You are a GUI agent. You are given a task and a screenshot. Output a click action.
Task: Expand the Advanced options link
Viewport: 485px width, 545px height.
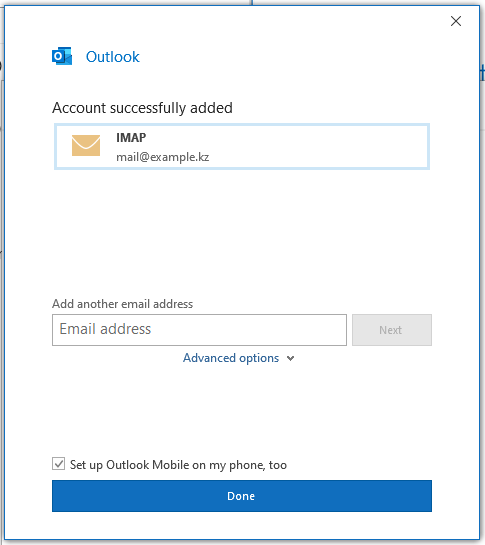click(x=231, y=358)
